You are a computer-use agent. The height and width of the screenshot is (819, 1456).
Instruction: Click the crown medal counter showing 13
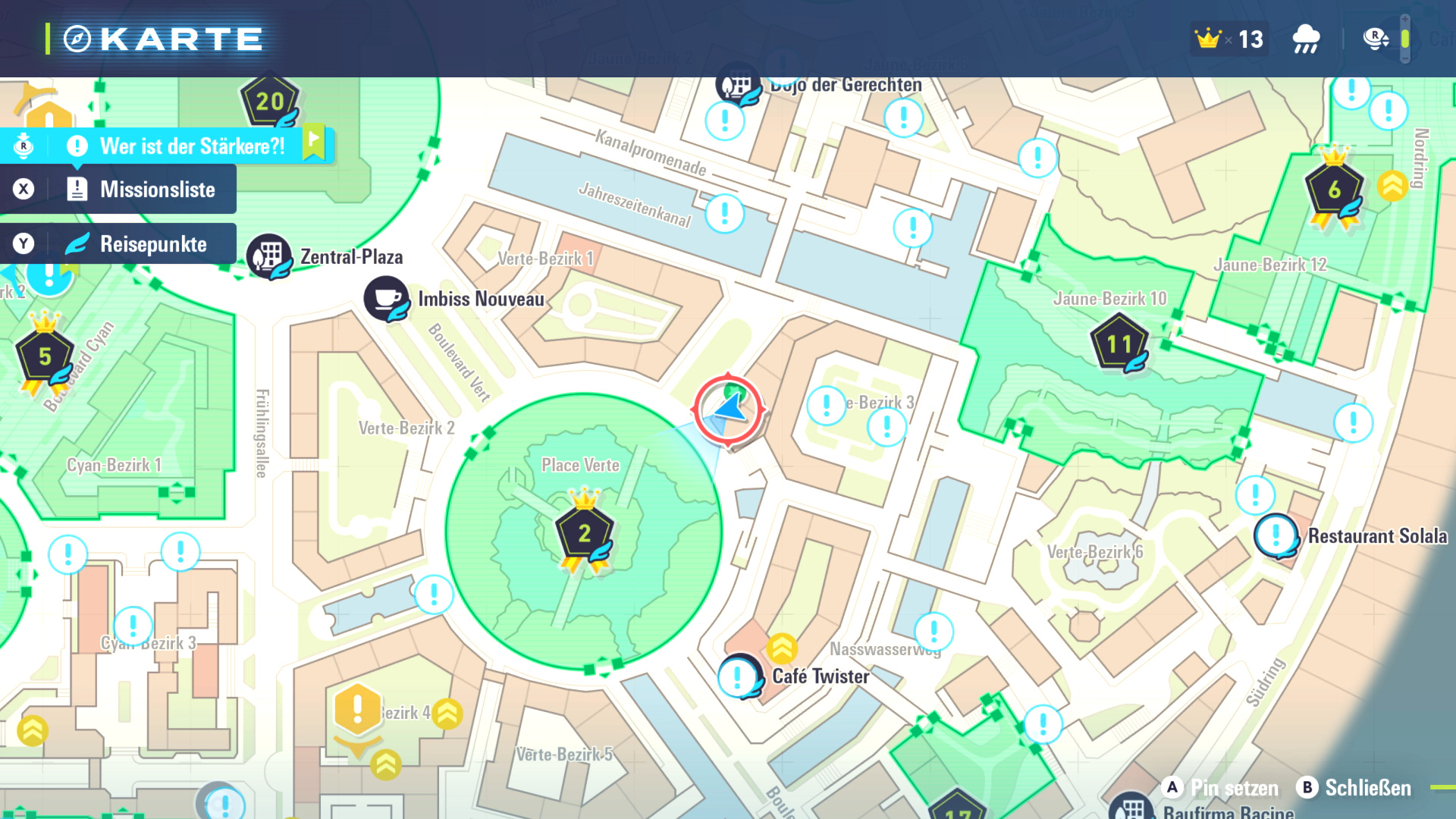[1228, 39]
